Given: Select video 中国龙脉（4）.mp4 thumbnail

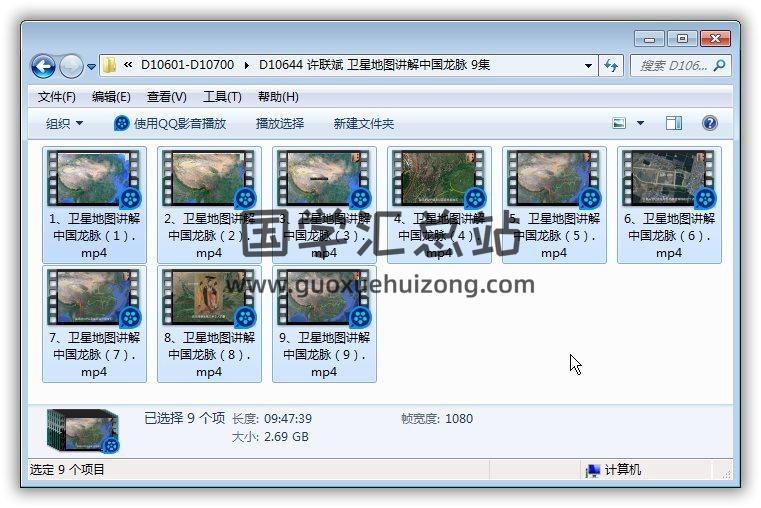Looking at the screenshot, I should coord(438,180).
